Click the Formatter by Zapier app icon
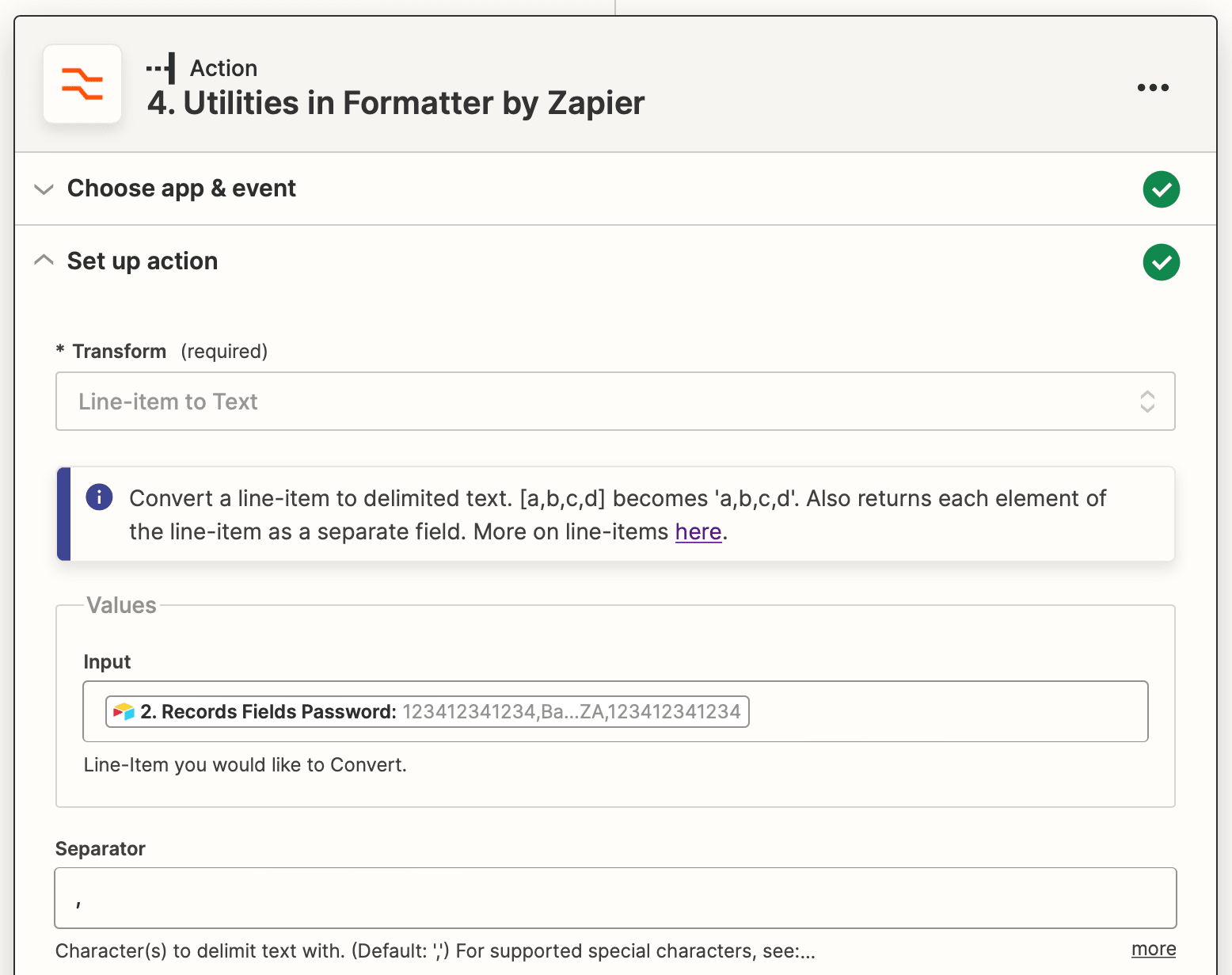This screenshot has height=975, width=1232. click(x=82, y=84)
